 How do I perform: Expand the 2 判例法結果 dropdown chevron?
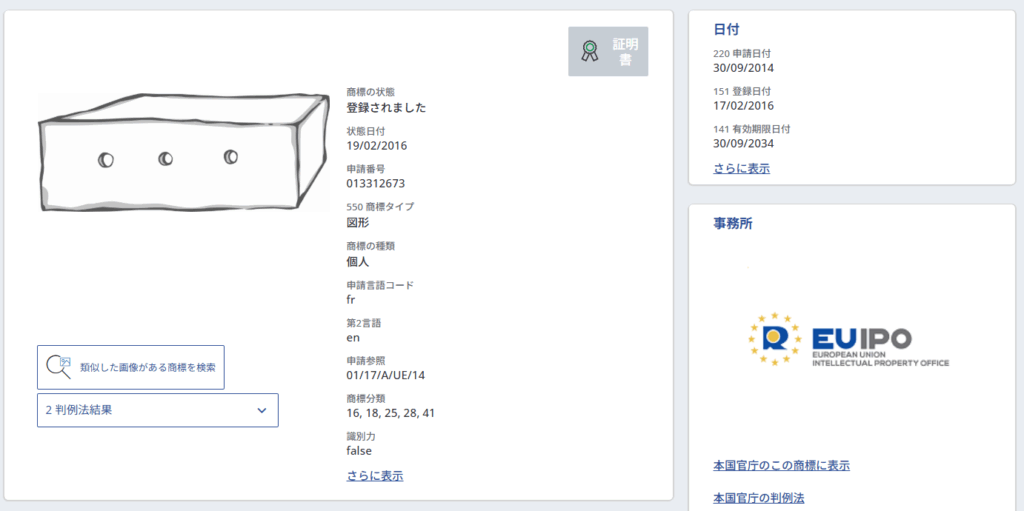pos(262,410)
